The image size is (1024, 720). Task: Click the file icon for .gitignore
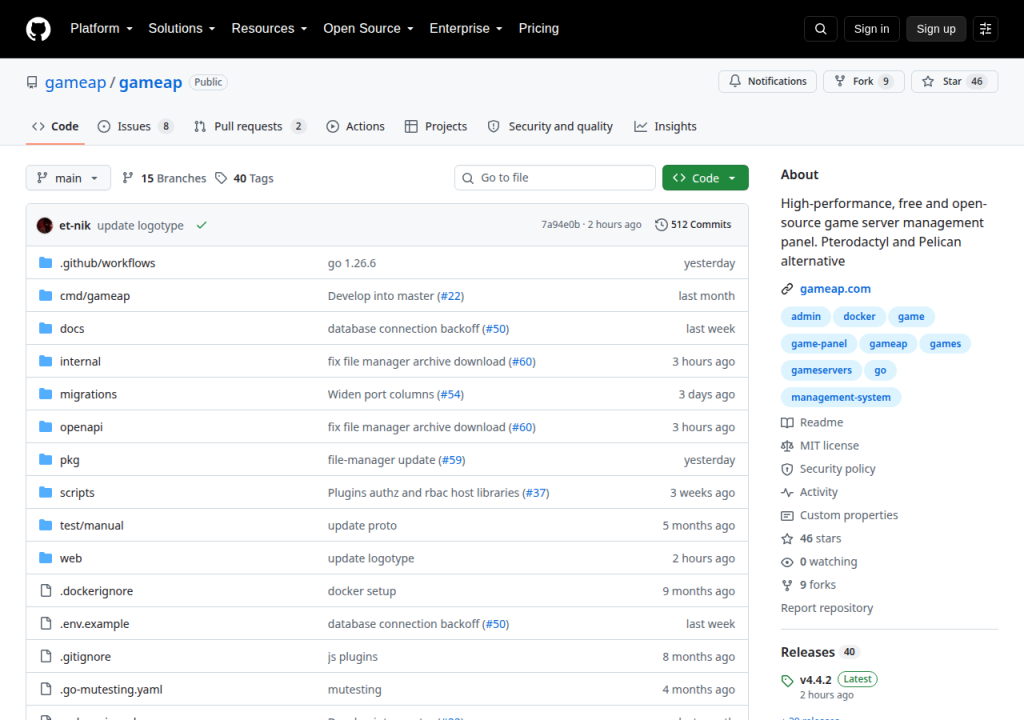[46, 656]
